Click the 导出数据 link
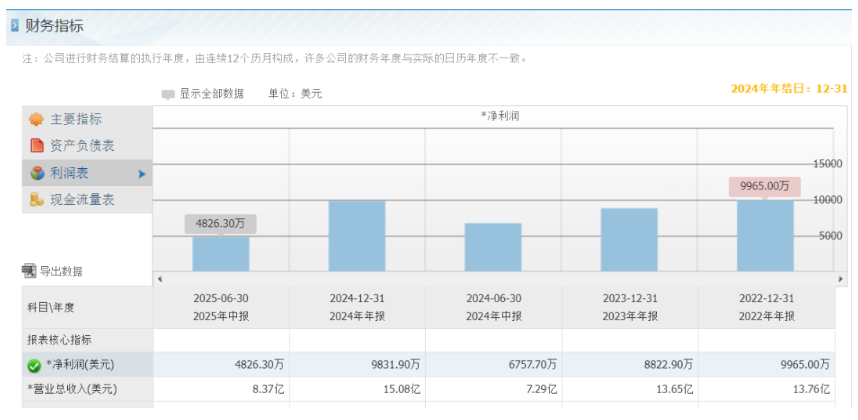The width and height of the screenshot is (858, 420). click(60, 271)
